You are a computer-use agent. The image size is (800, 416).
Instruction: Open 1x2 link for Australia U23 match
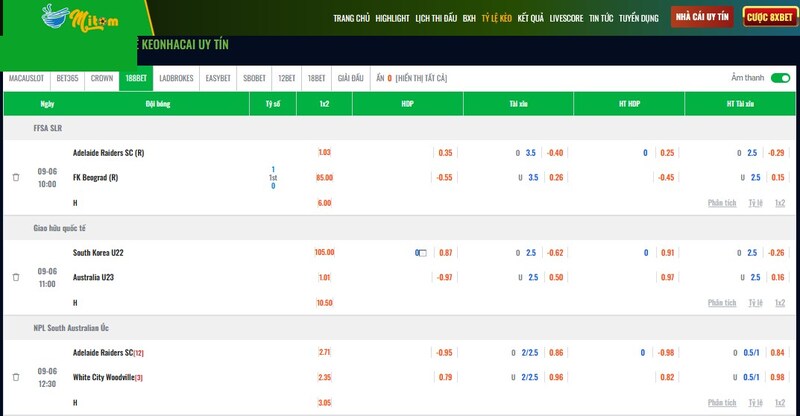point(780,303)
